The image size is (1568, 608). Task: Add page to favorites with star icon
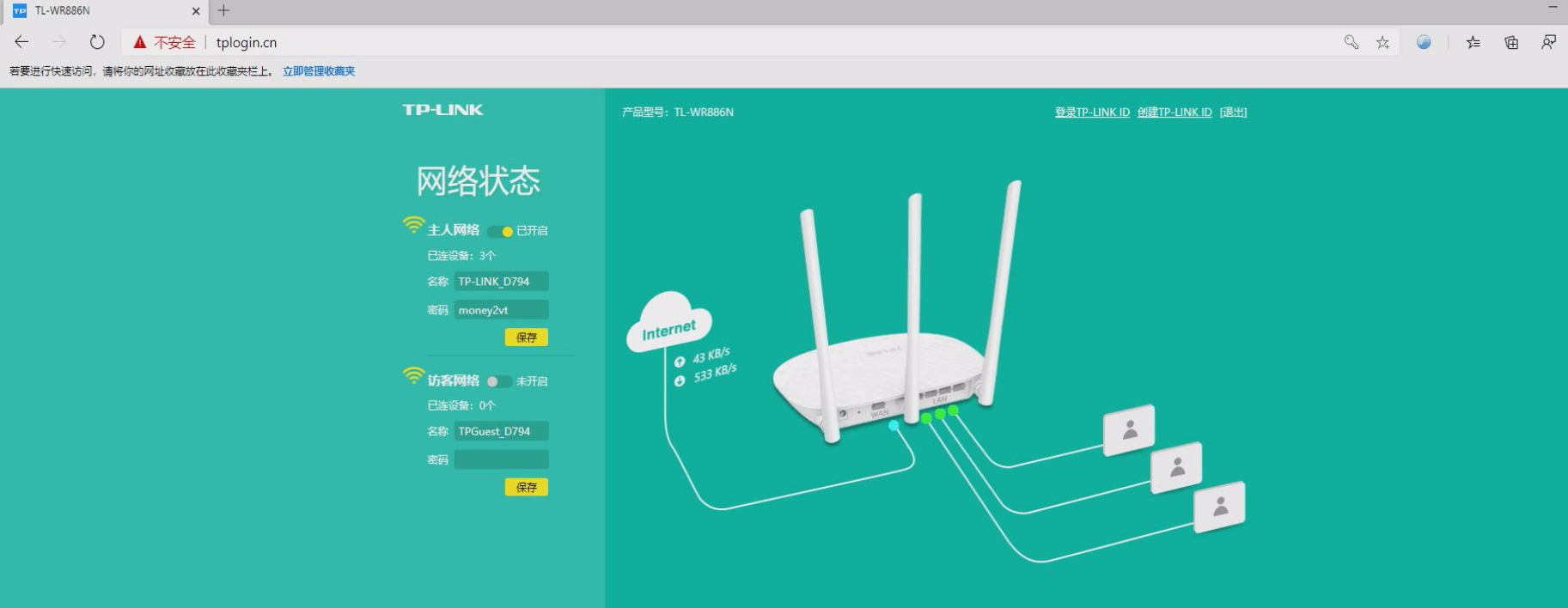(1382, 42)
